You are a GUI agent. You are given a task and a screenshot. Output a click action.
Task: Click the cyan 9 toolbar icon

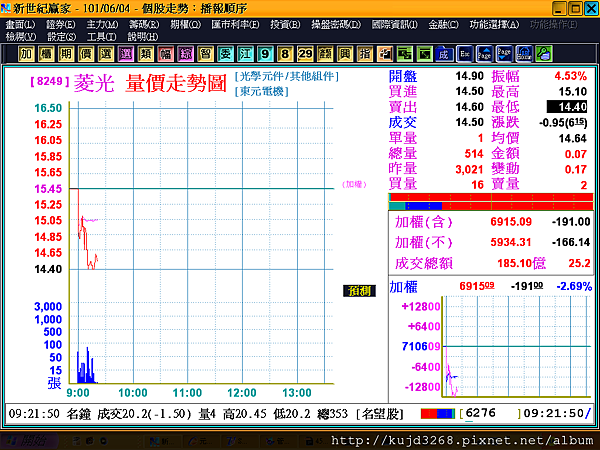[265, 54]
